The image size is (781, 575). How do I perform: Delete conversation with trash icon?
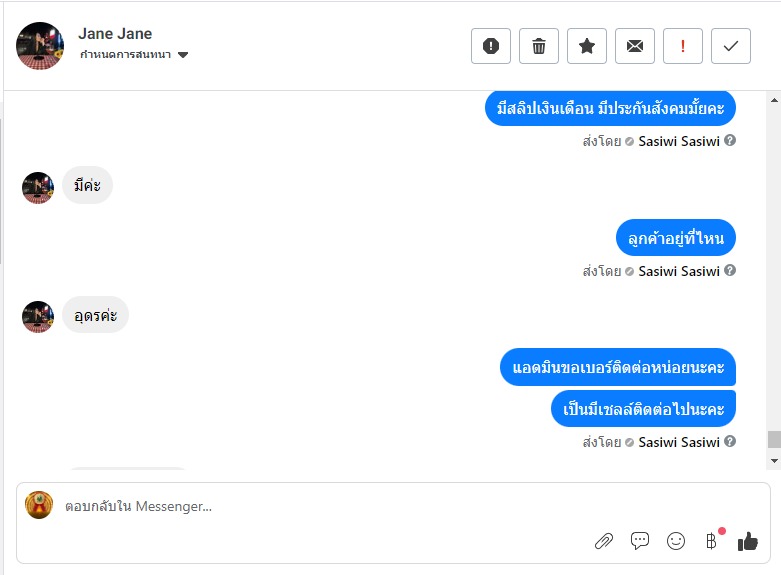pyautogui.click(x=539, y=46)
